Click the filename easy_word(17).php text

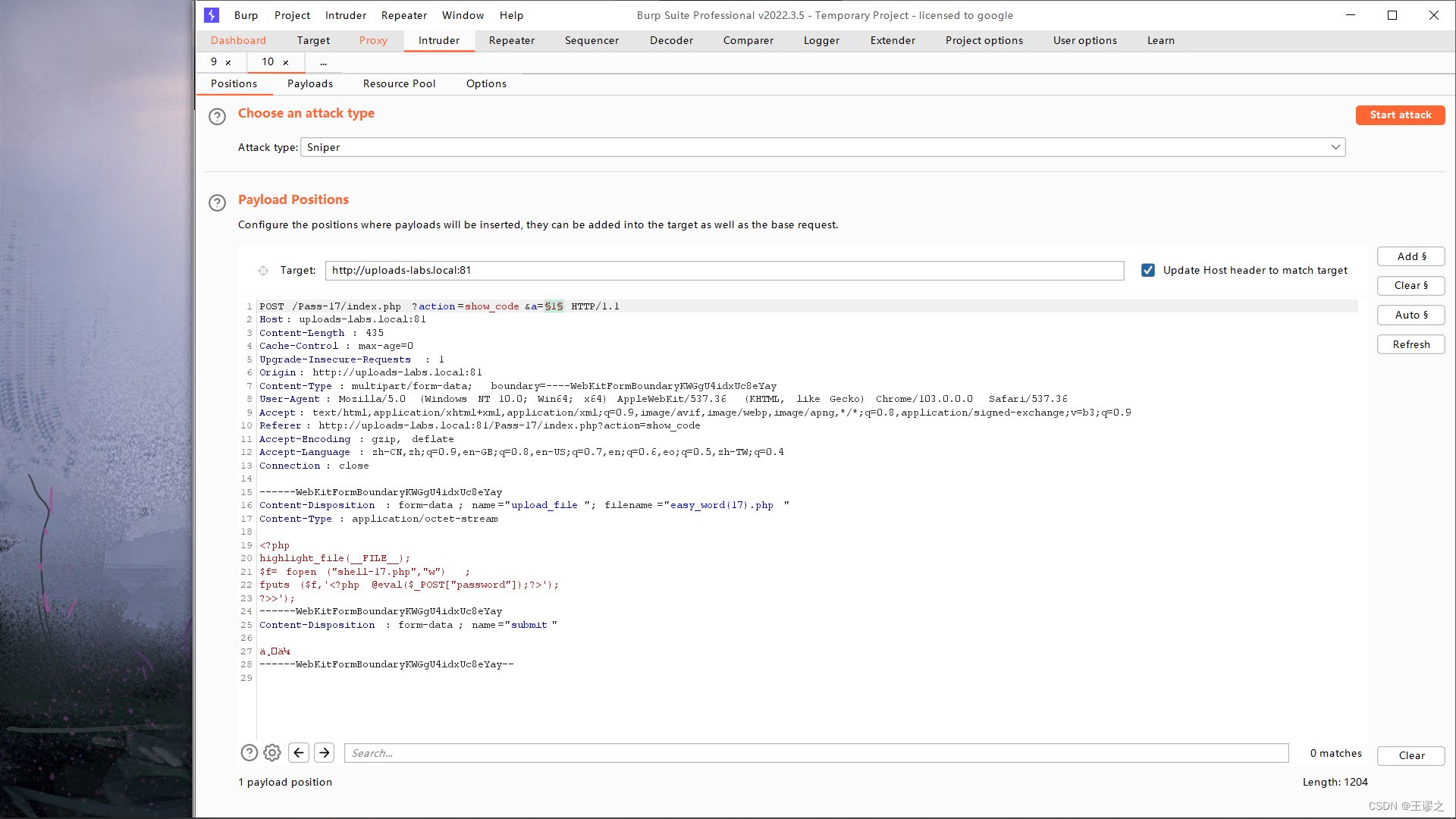click(x=722, y=505)
